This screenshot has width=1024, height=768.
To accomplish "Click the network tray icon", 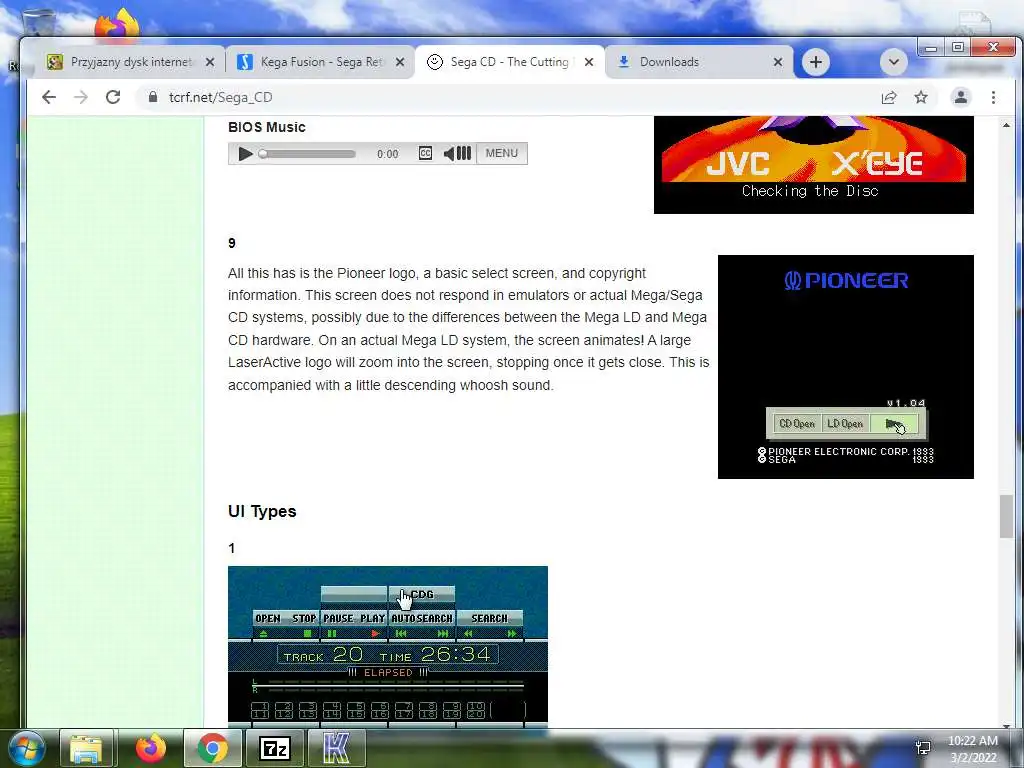I will point(923,748).
